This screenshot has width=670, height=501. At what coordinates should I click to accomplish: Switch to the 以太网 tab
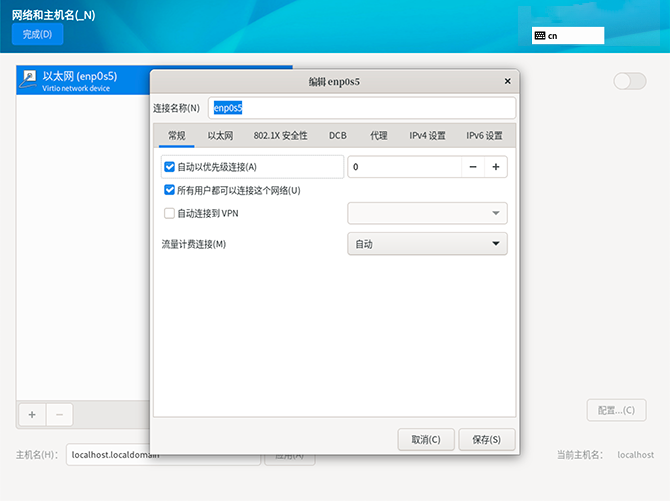point(220,135)
